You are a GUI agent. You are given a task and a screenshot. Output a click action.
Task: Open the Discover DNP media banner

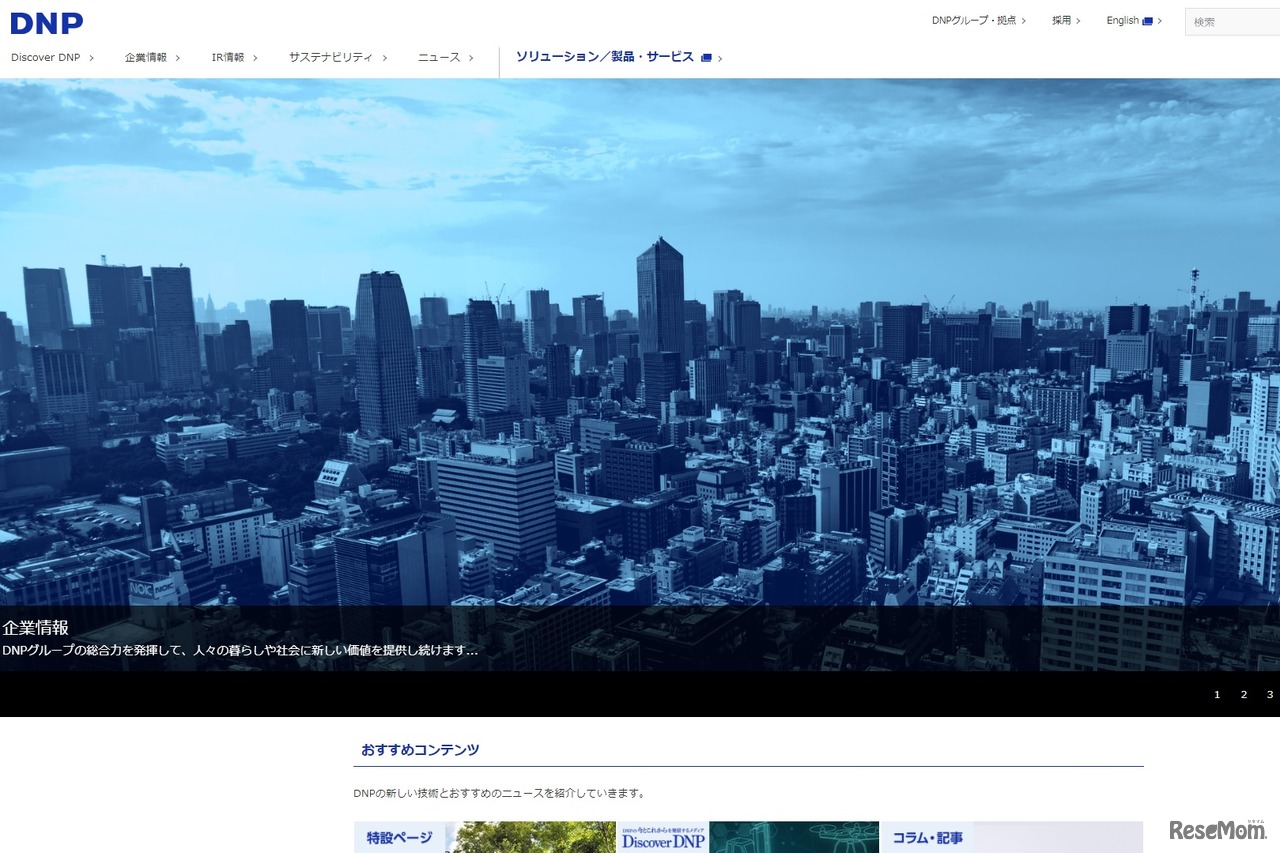click(747, 838)
